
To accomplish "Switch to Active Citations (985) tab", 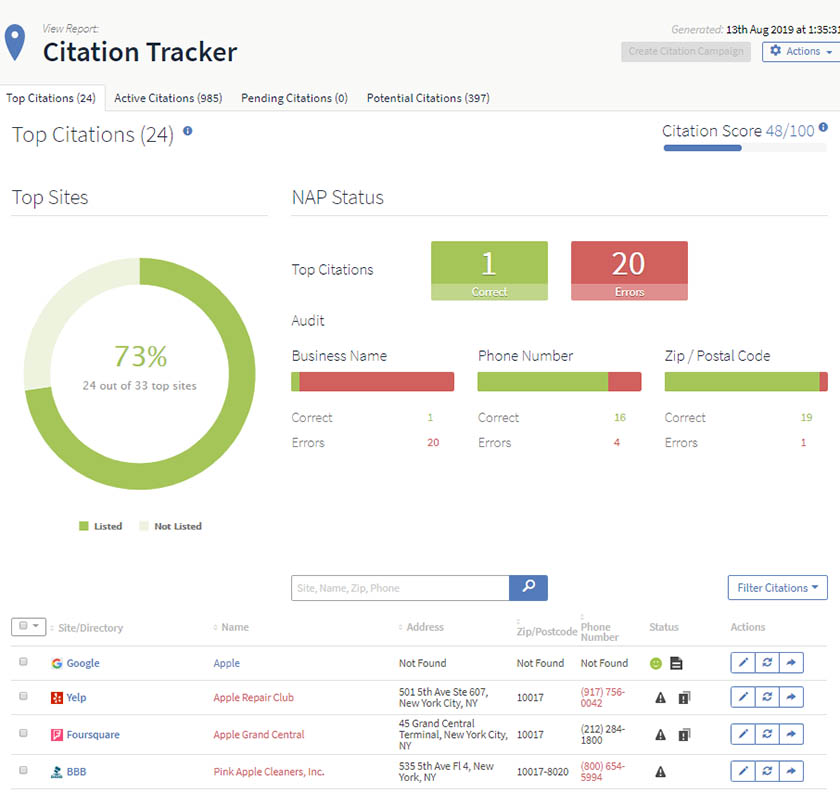I will click(x=168, y=98).
